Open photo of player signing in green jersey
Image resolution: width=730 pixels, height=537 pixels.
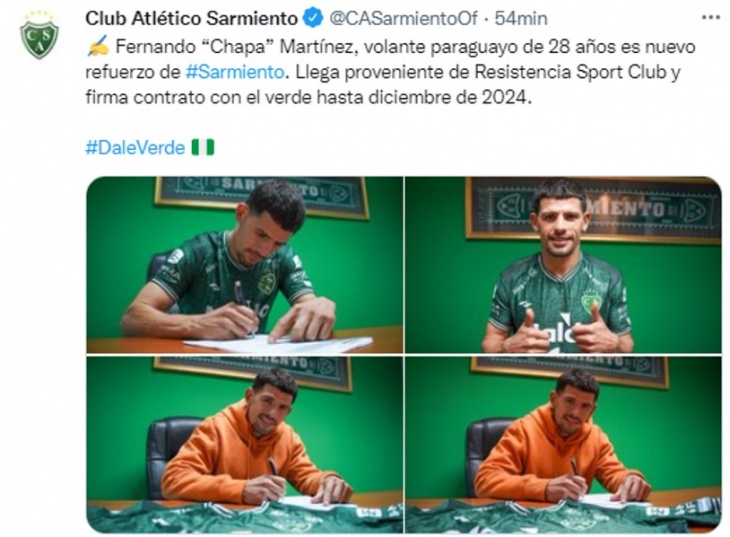[245, 265]
